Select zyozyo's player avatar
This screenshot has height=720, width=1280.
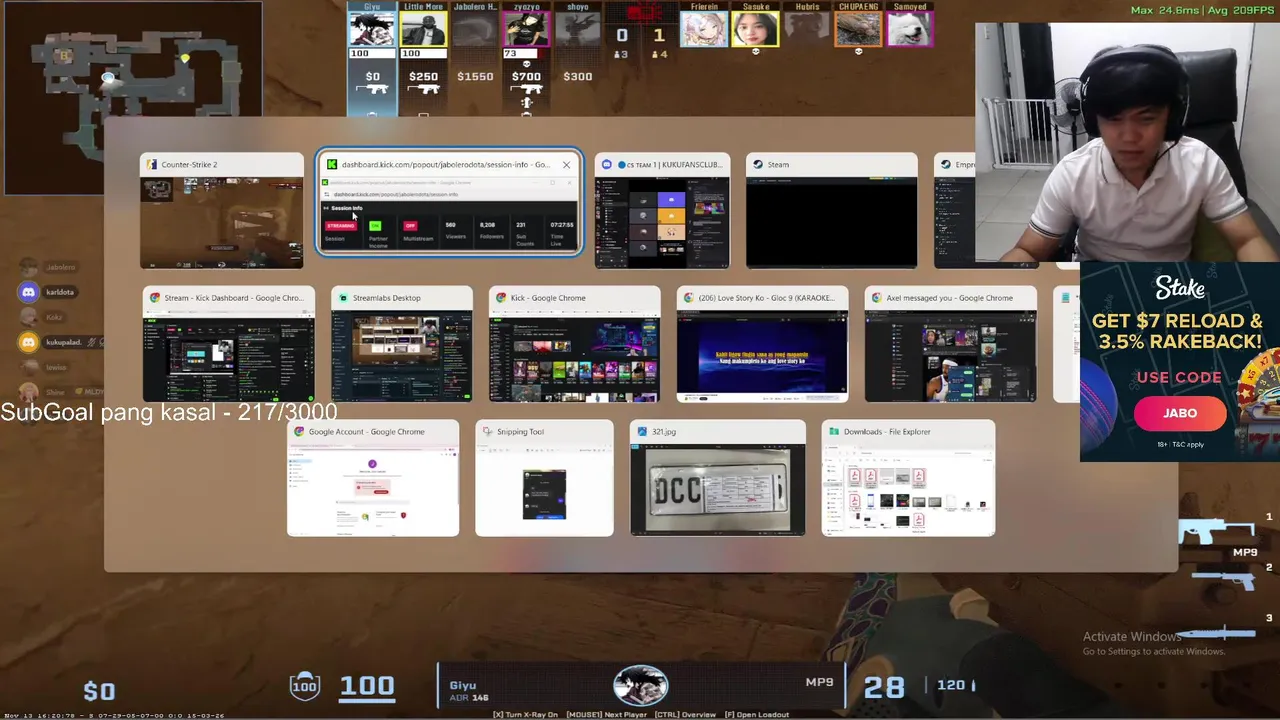pos(526,29)
